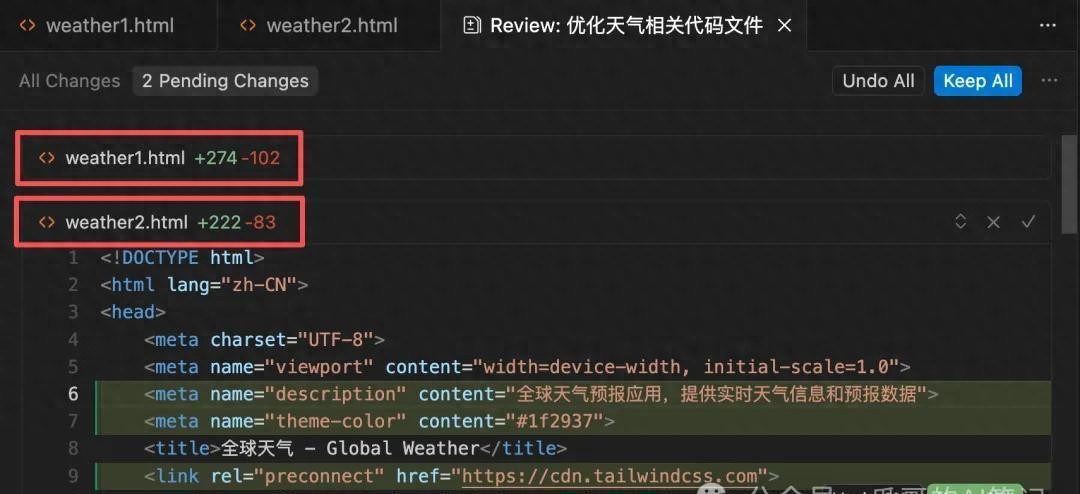This screenshot has height=494, width=1080.
Task: Switch to the weather1.html editor tab
Action: click(x=108, y=25)
